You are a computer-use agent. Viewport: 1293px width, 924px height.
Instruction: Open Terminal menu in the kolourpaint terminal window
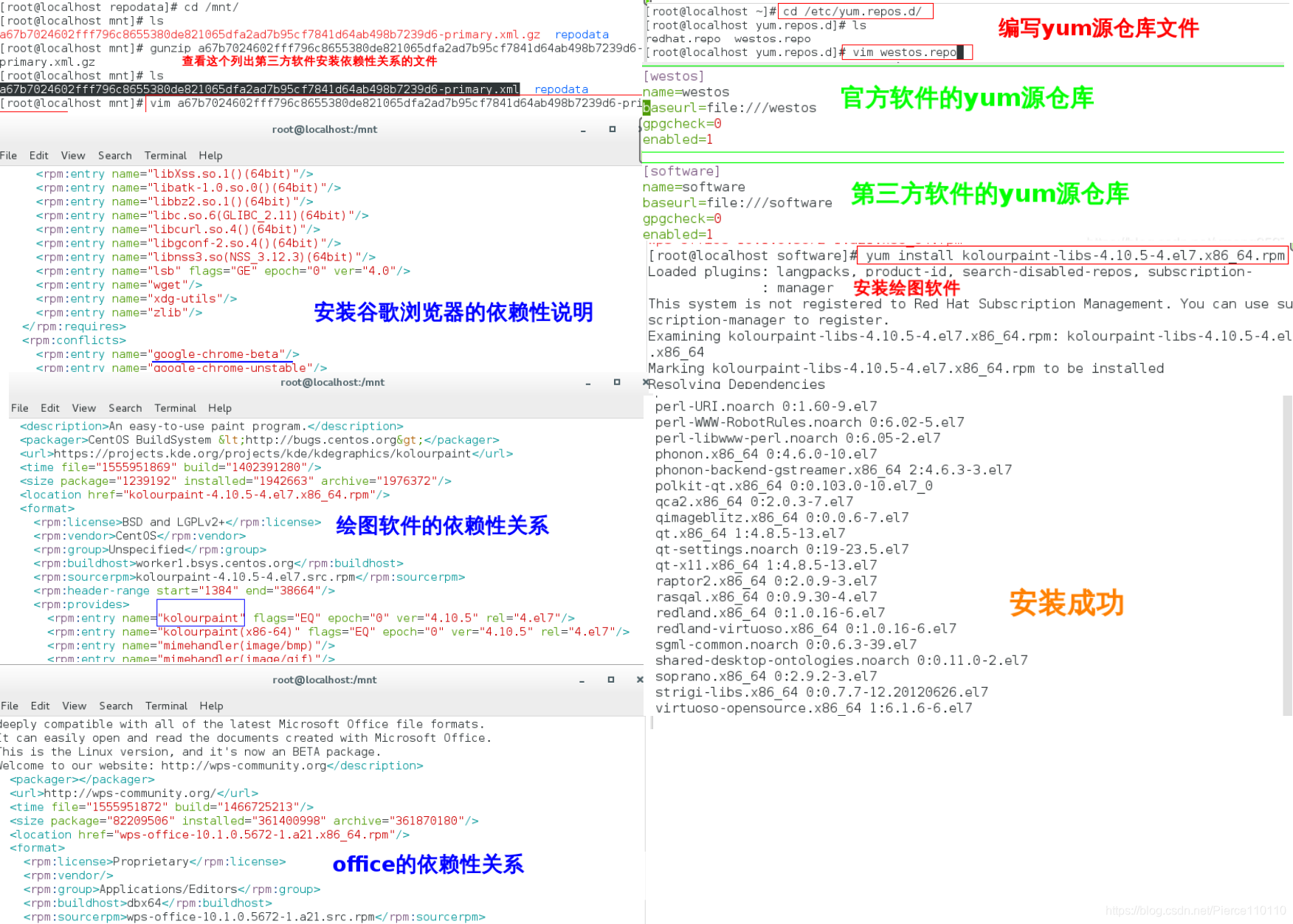point(176,408)
